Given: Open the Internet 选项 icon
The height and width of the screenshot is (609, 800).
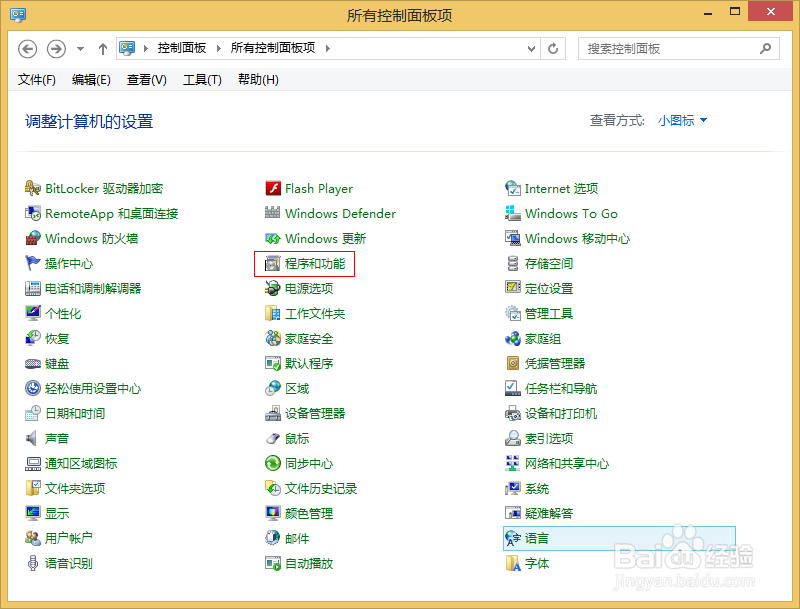Looking at the screenshot, I should pos(513,188).
